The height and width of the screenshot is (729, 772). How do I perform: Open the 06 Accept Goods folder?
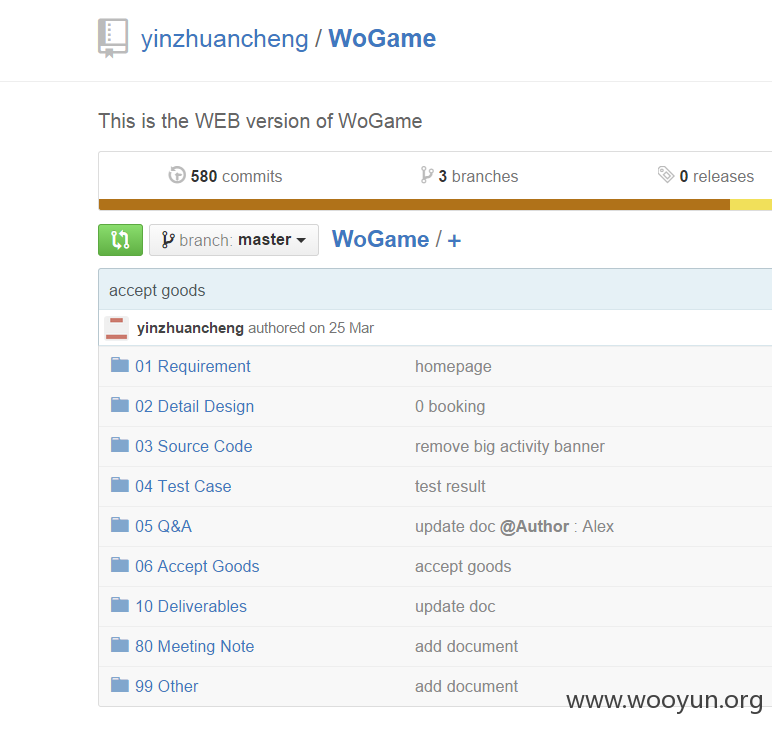pyautogui.click(x=197, y=567)
